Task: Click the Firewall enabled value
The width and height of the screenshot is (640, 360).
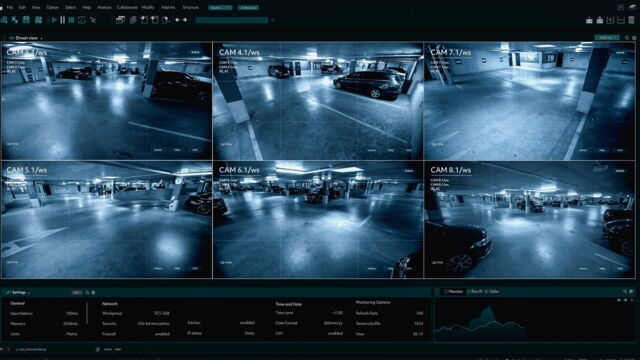Action: pyautogui.click(x=162, y=334)
